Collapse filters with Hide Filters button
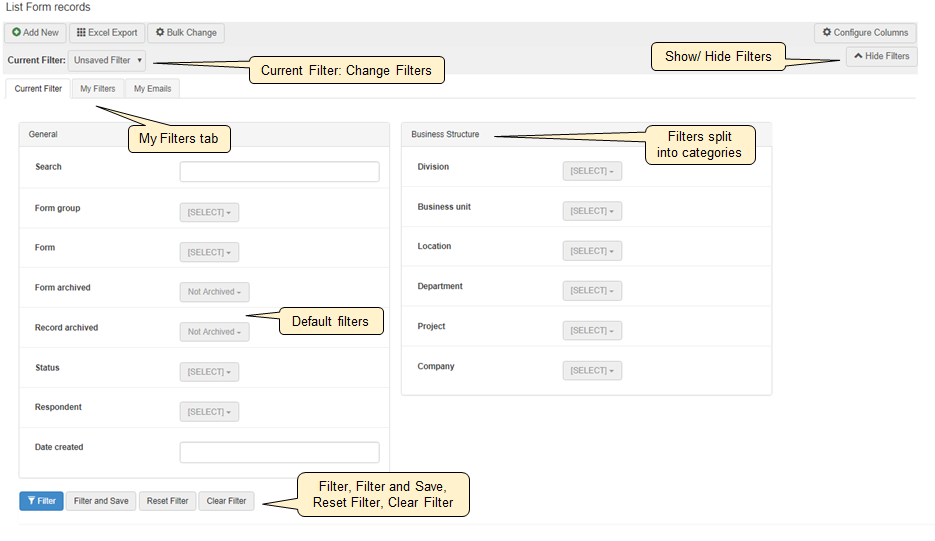935x541 pixels. (881, 57)
